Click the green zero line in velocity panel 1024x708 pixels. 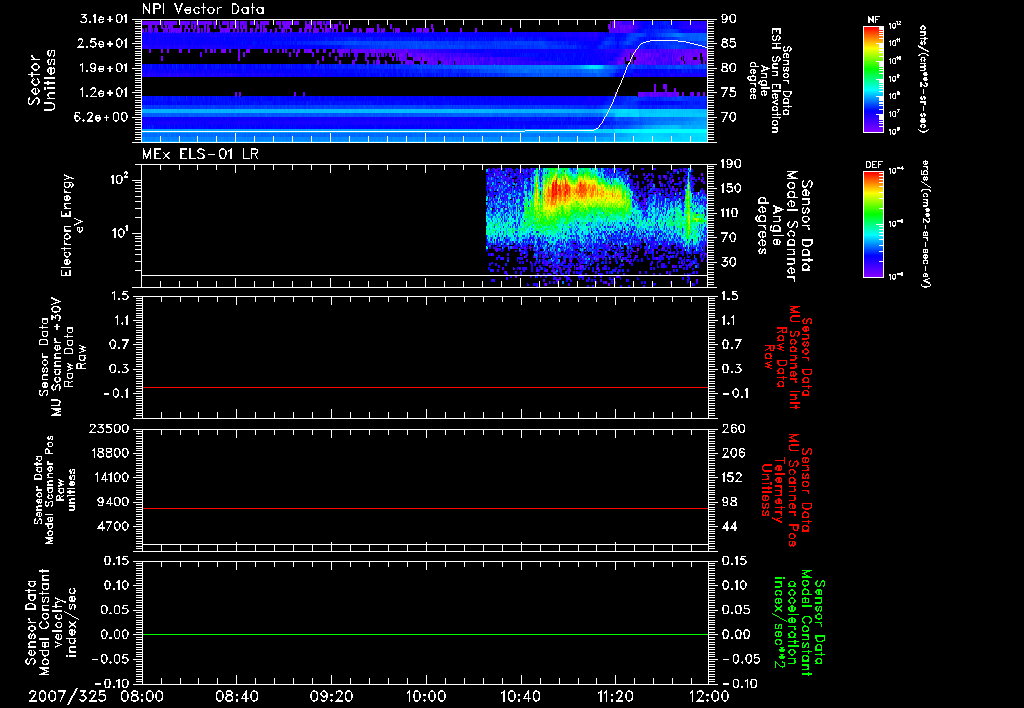(x=425, y=634)
